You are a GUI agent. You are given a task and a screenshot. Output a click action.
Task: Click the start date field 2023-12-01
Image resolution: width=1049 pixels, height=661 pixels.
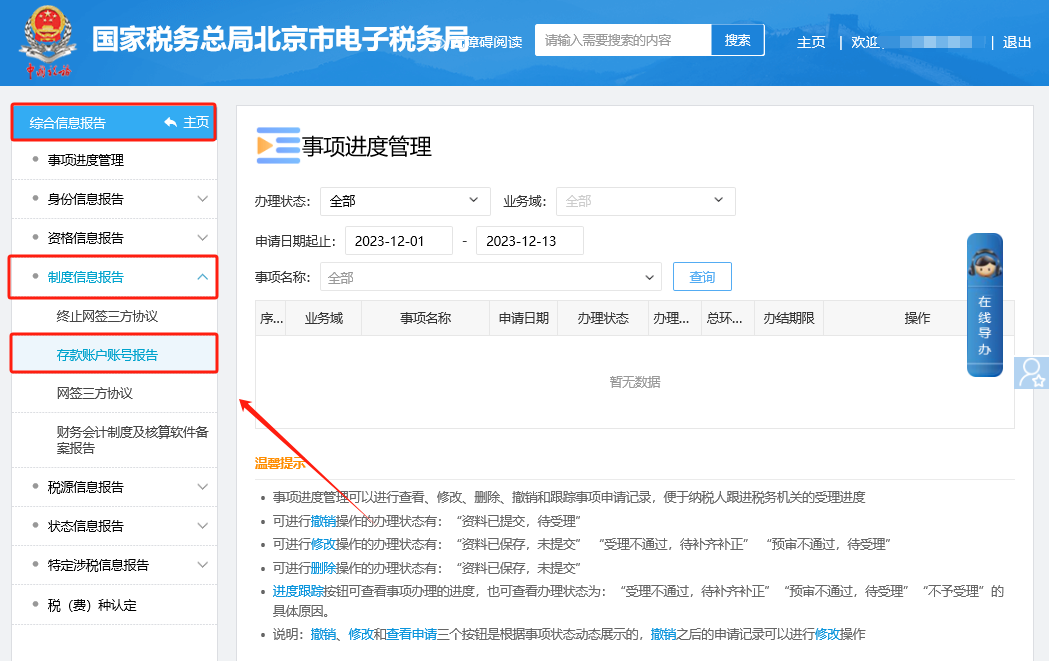(398, 241)
